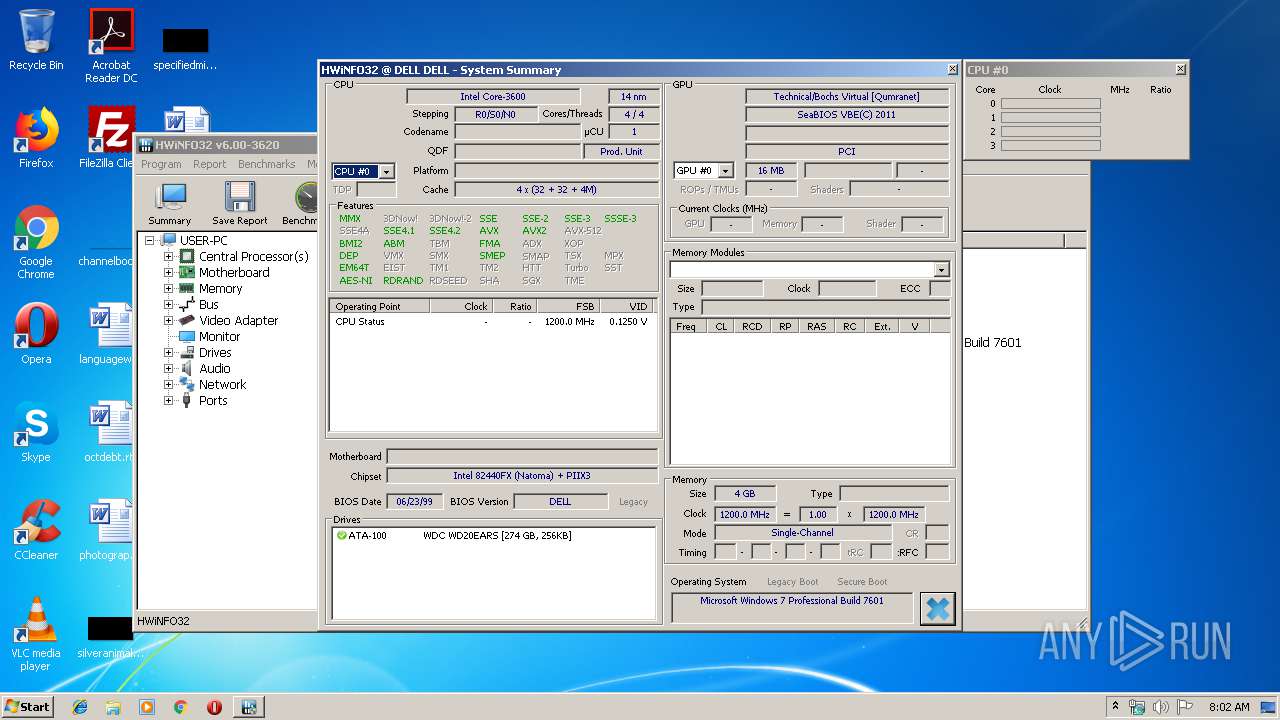
Task: Collapse the USER-PC root node
Action: point(150,240)
